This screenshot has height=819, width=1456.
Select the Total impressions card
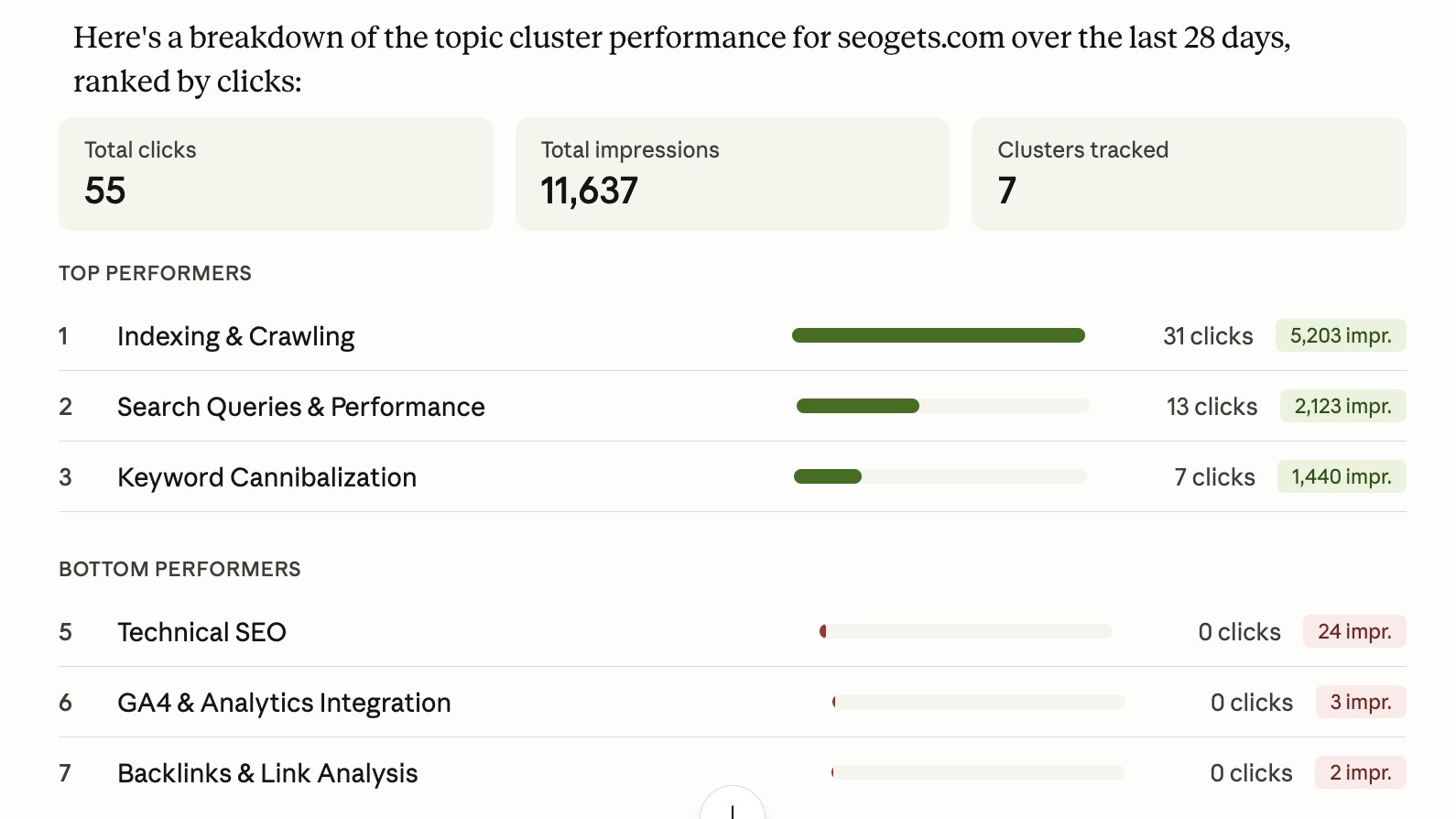pyautogui.click(x=732, y=174)
